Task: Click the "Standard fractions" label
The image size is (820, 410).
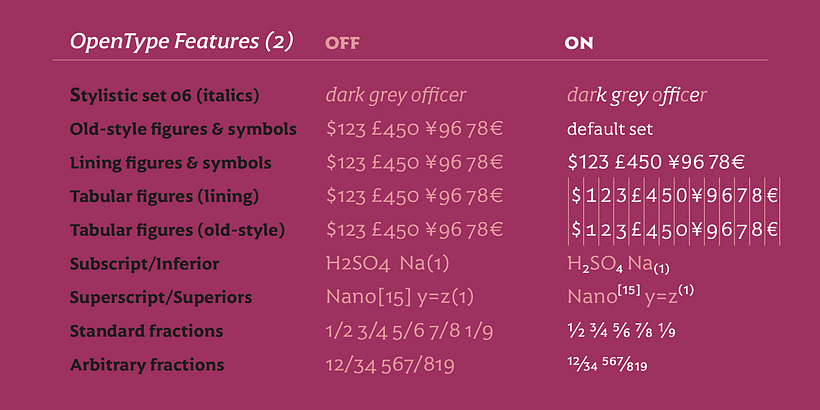Action: (x=146, y=331)
